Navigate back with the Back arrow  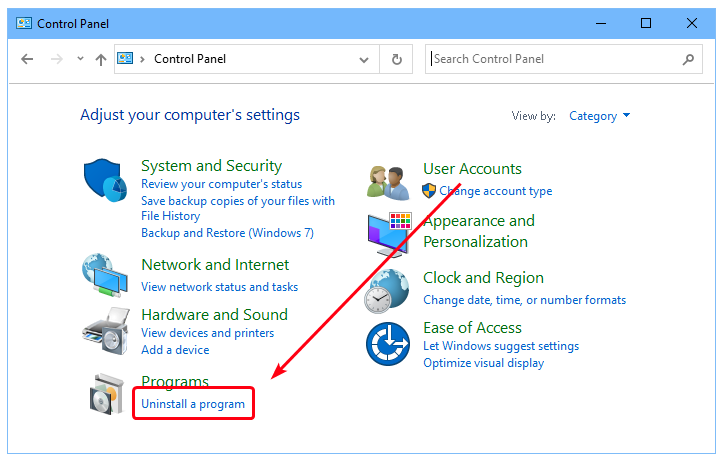pyautogui.click(x=28, y=59)
